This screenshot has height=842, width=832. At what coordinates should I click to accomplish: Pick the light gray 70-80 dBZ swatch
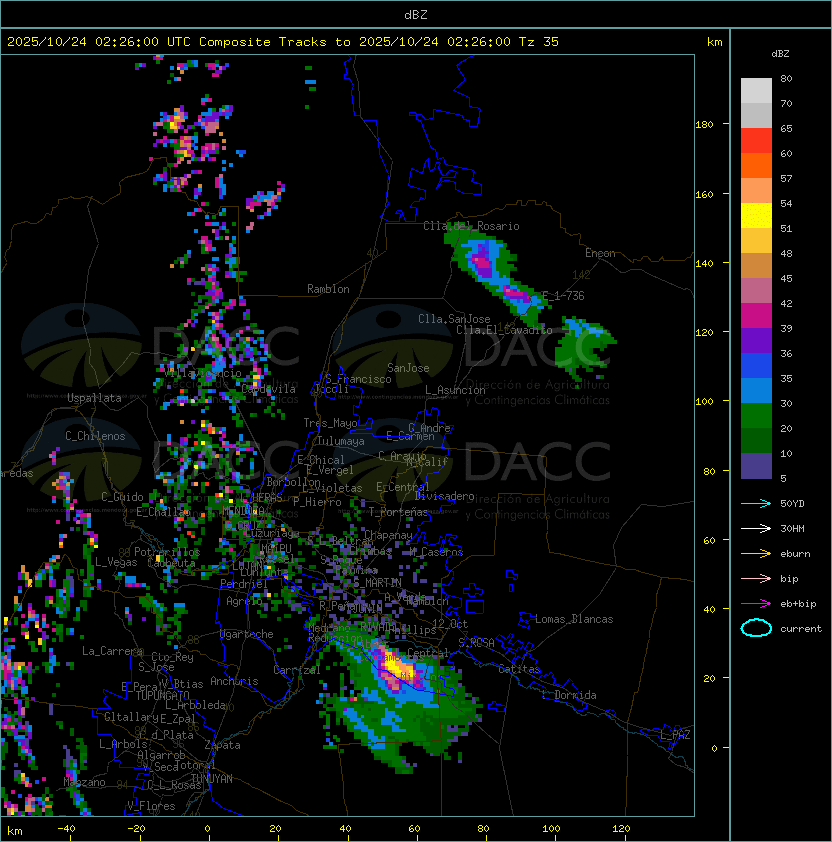coord(756,91)
